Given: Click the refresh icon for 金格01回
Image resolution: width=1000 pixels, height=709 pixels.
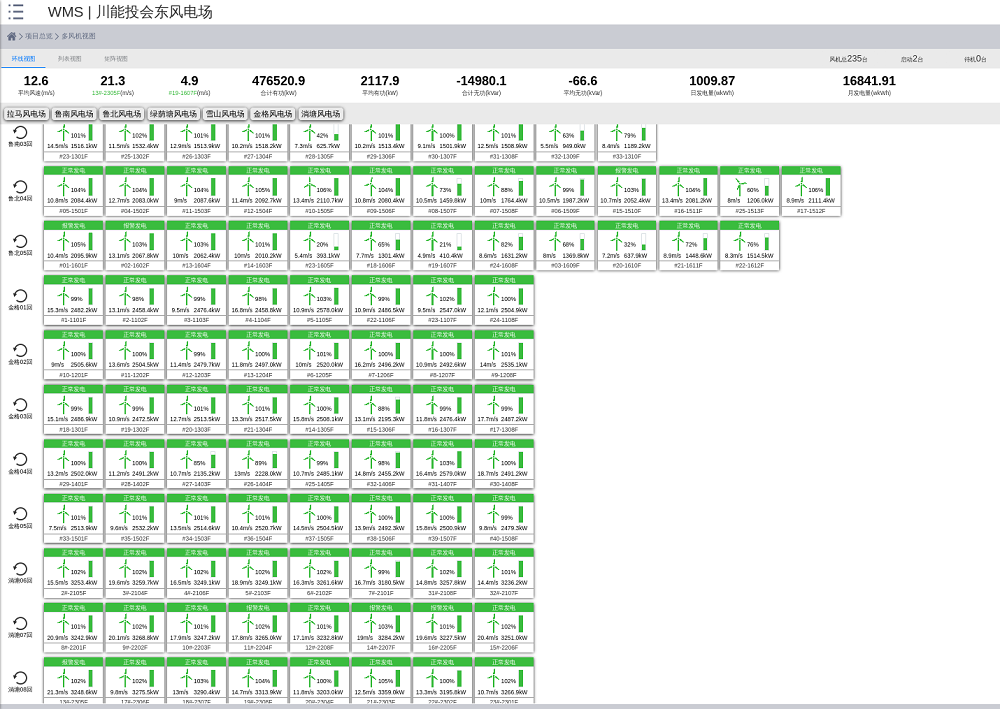Looking at the screenshot, I should tap(20, 296).
